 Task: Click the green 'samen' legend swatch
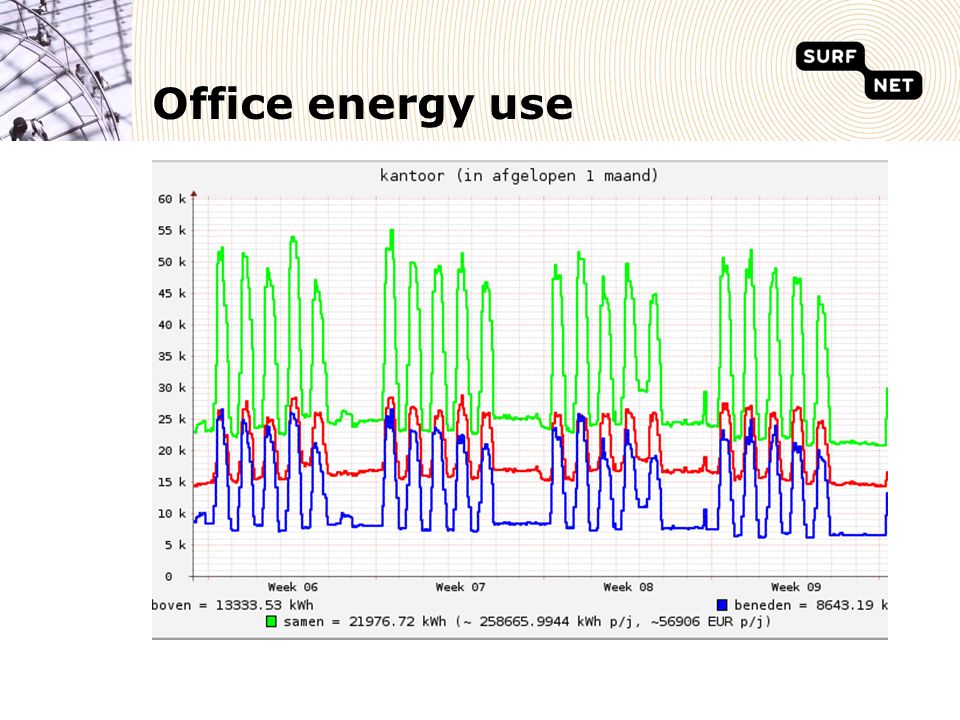pyautogui.click(x=271, y=621)
